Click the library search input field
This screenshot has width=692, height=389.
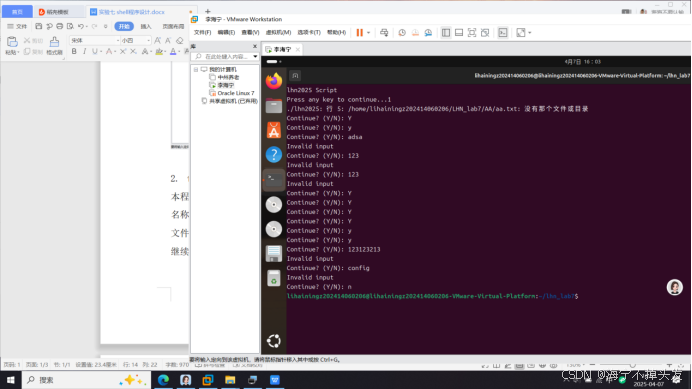(223, 57)
